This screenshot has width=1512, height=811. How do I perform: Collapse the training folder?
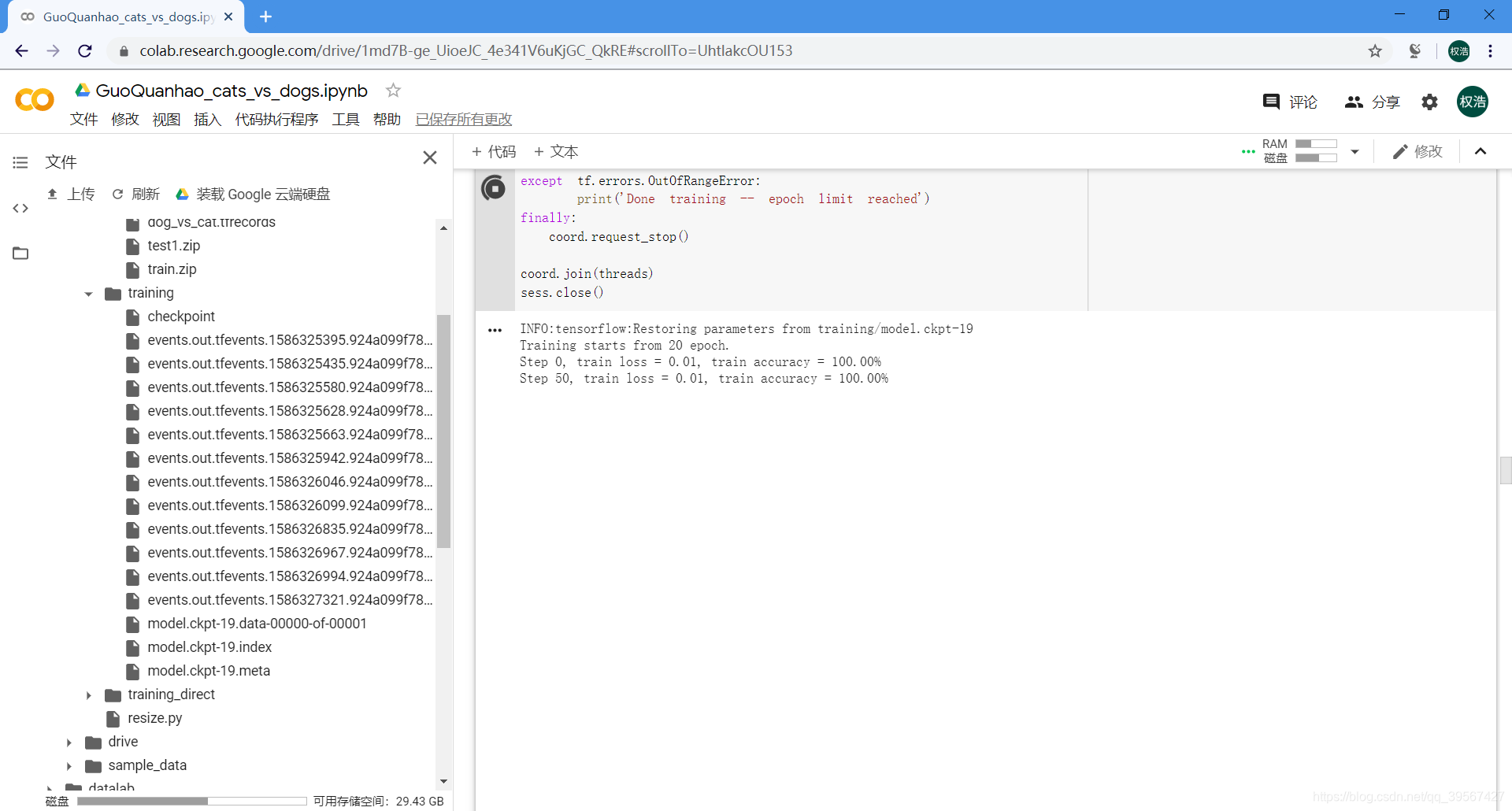(88, 294)
